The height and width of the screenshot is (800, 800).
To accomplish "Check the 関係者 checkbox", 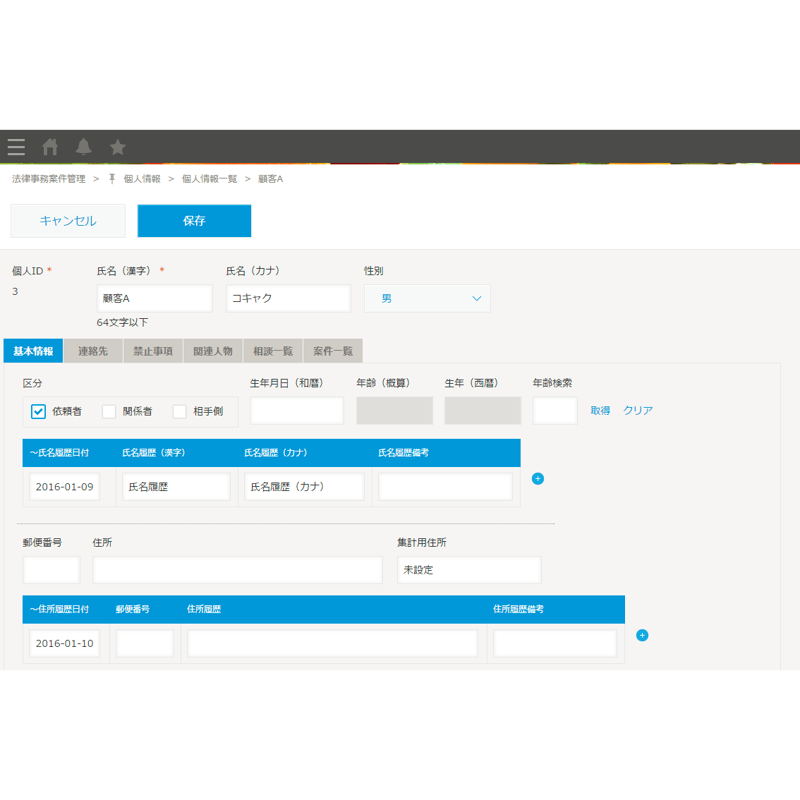I will click(109, 411).
